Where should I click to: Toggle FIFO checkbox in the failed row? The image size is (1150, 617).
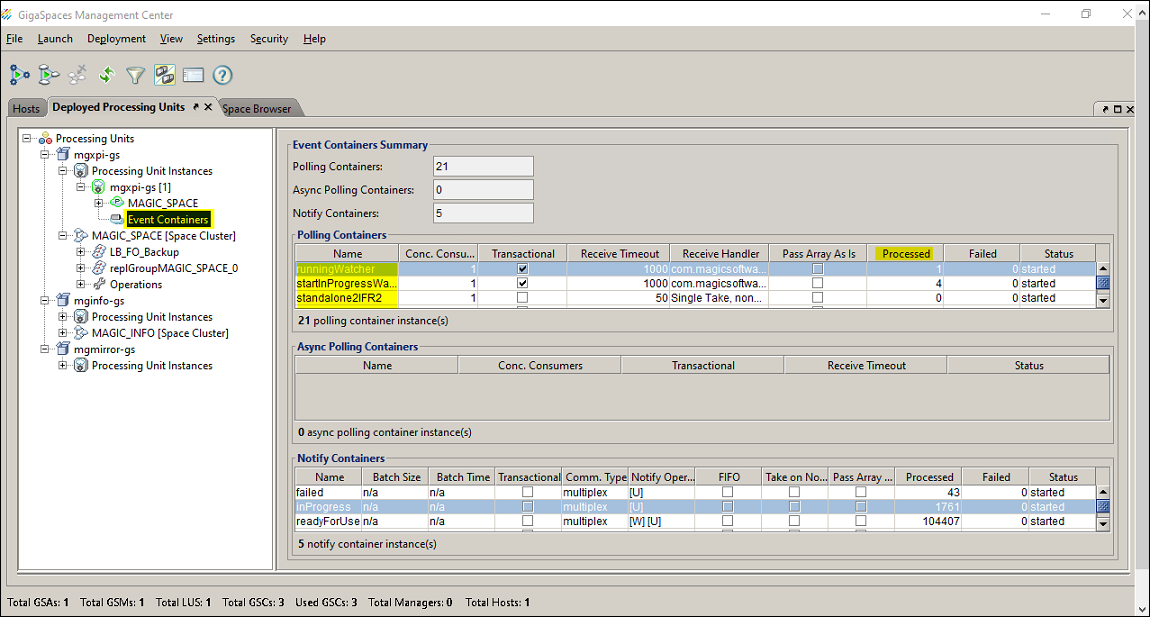pos(727,492)
